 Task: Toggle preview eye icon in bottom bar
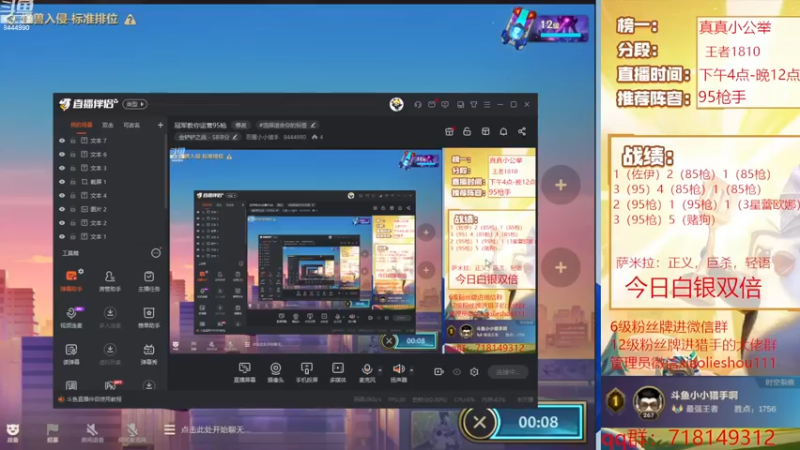[457, 372]
